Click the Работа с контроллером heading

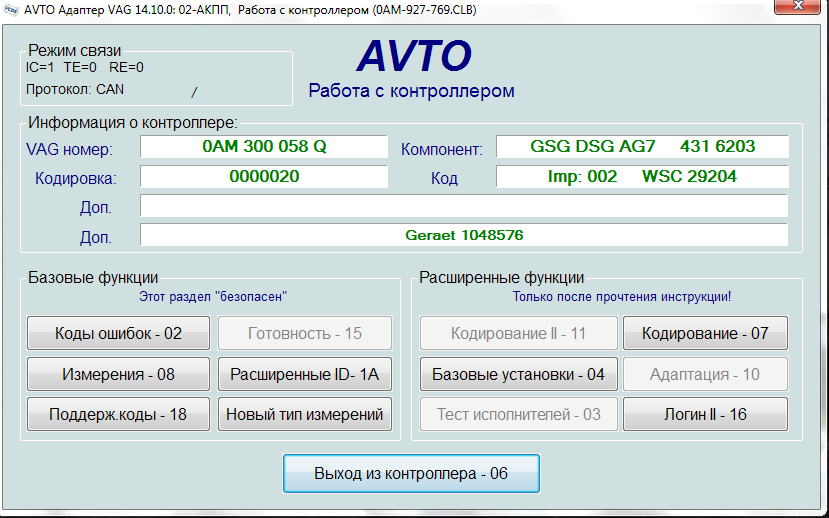pos(411,90)
